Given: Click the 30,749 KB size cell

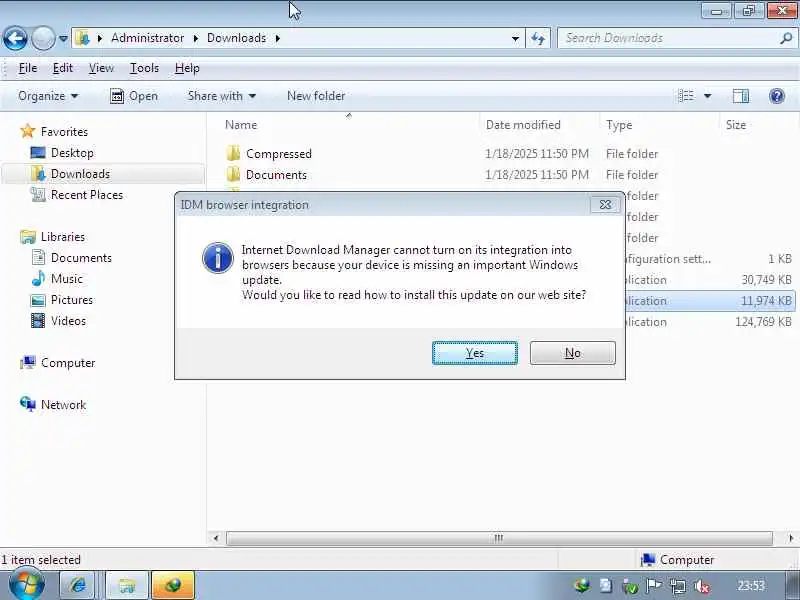Looking at the screenshot, I should [766, 280].
